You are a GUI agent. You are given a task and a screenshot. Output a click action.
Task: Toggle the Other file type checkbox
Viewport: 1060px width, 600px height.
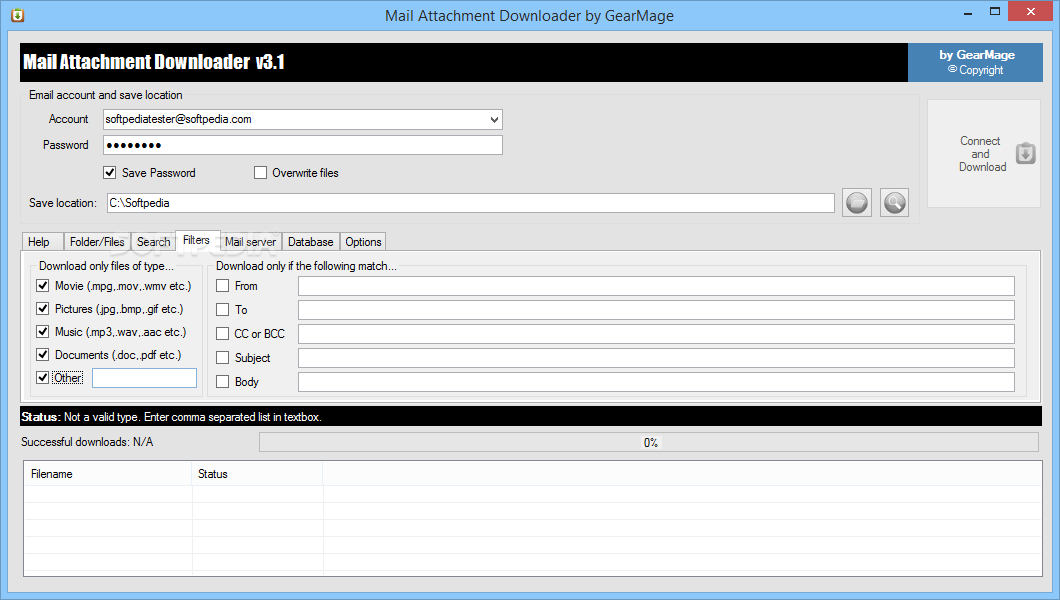pyautogui.click(x=43, y=377)
